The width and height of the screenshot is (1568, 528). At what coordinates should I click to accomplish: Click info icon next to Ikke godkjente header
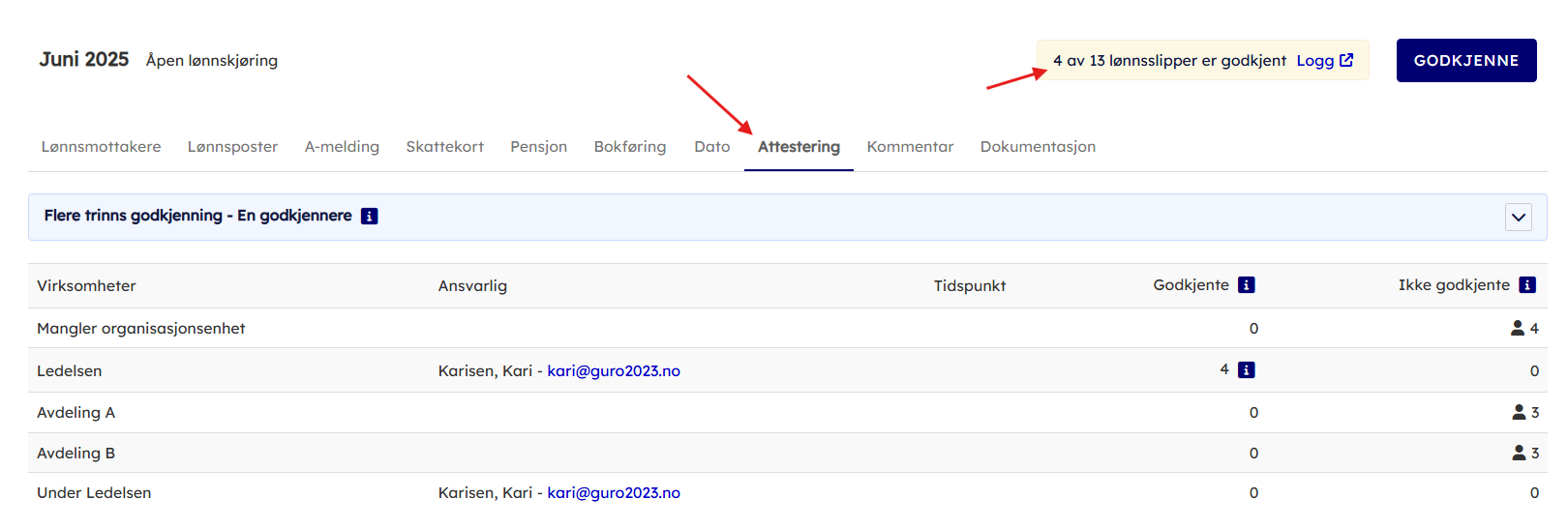pos(1527,285)
